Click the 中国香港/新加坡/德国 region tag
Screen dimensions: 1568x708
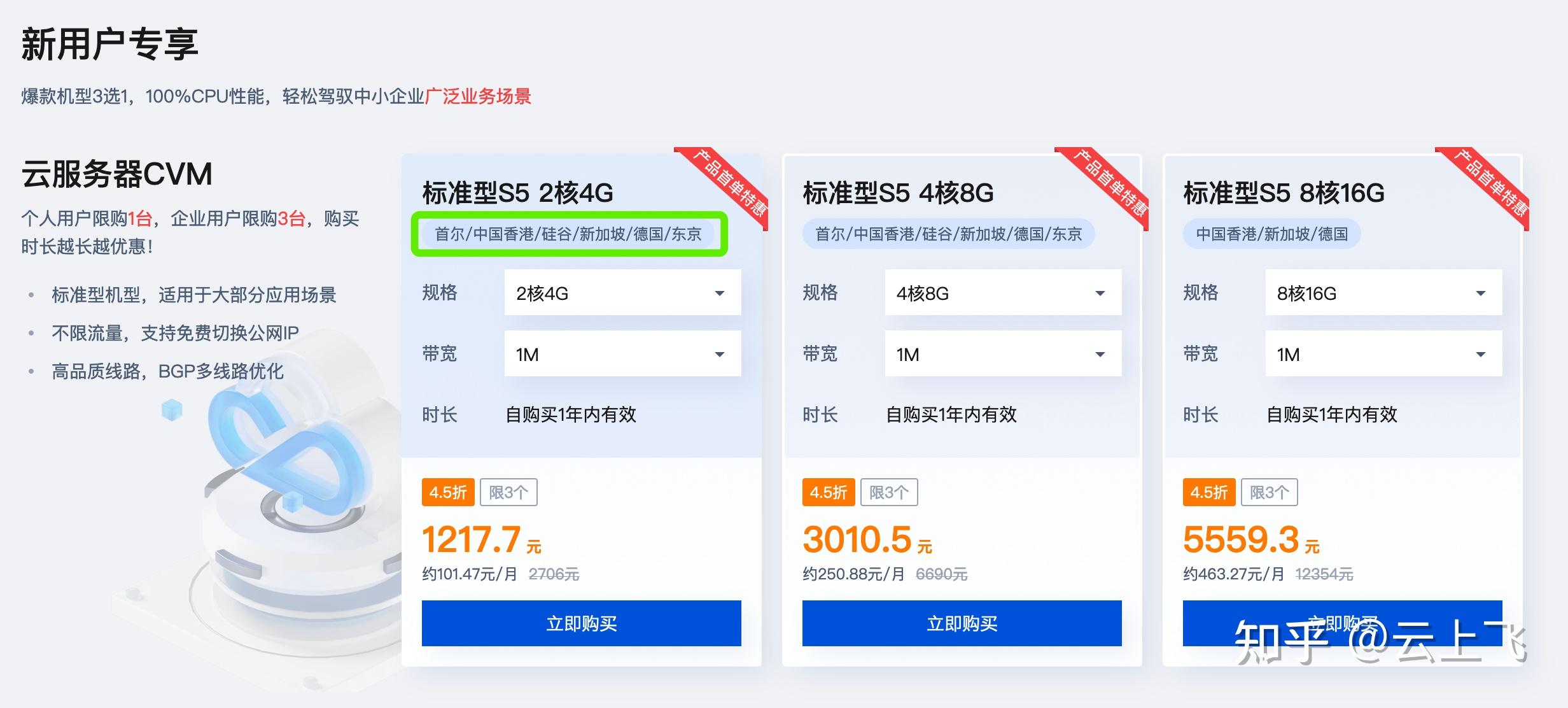pyautogui.click(x=1271, y=234)
